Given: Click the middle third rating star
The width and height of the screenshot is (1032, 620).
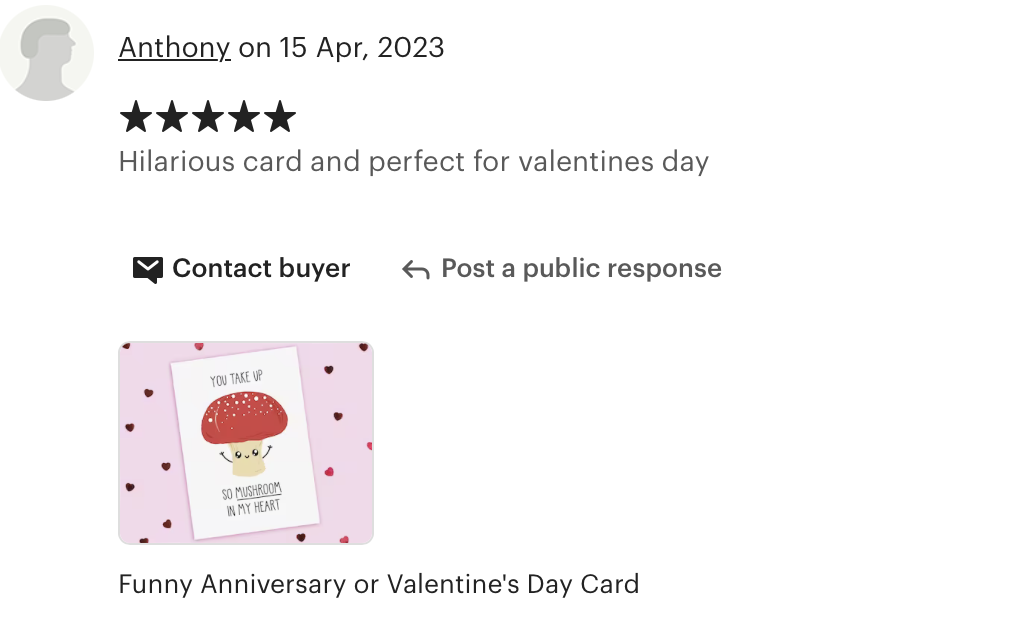Looking at the screenshot, I should pos(208,116).
